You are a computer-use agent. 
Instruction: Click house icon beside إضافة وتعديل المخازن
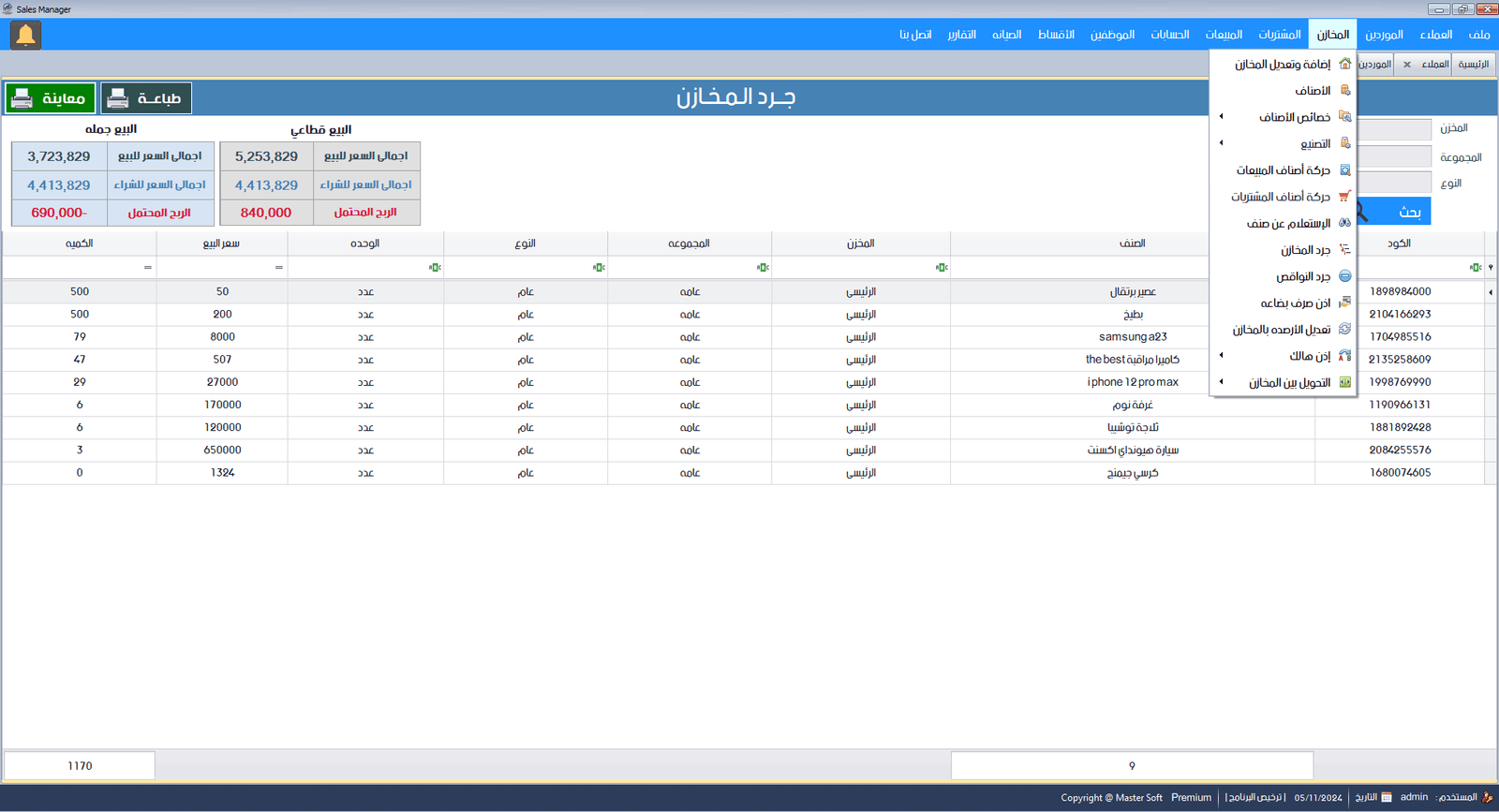click(x=1344, y=64)
